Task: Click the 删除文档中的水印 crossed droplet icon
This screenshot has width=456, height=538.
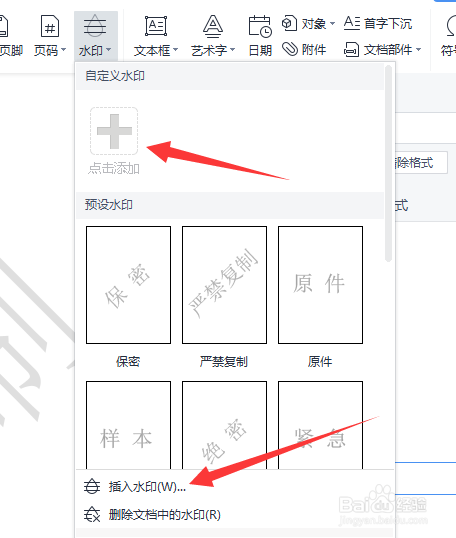Action: (92, 515)
